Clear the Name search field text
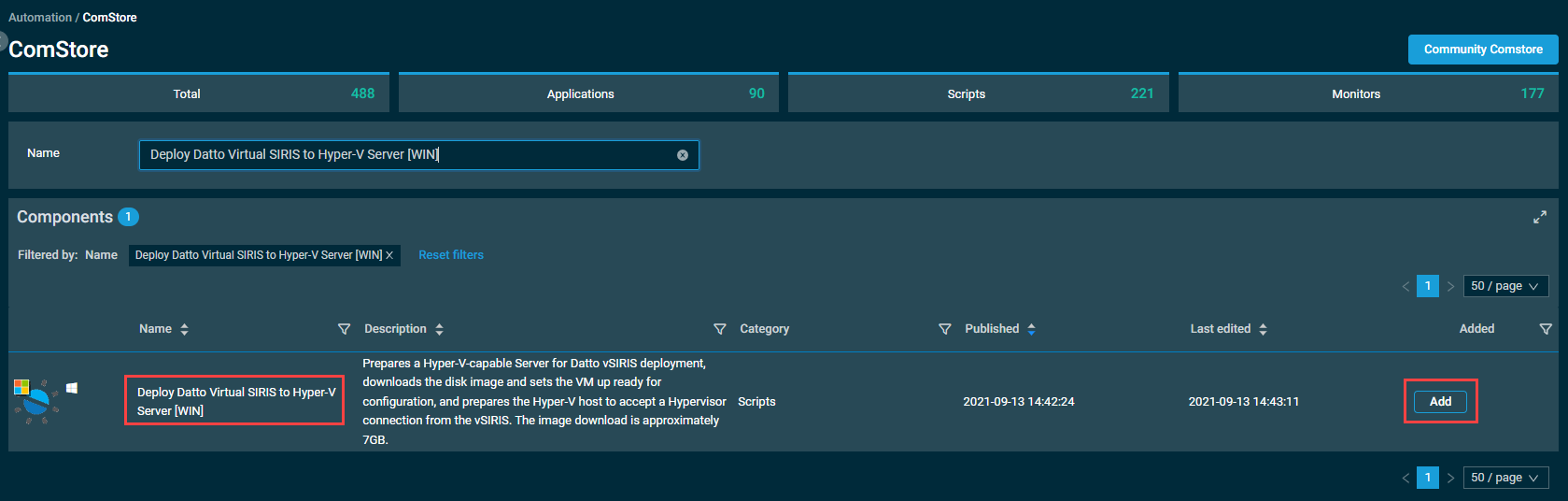 683,155
